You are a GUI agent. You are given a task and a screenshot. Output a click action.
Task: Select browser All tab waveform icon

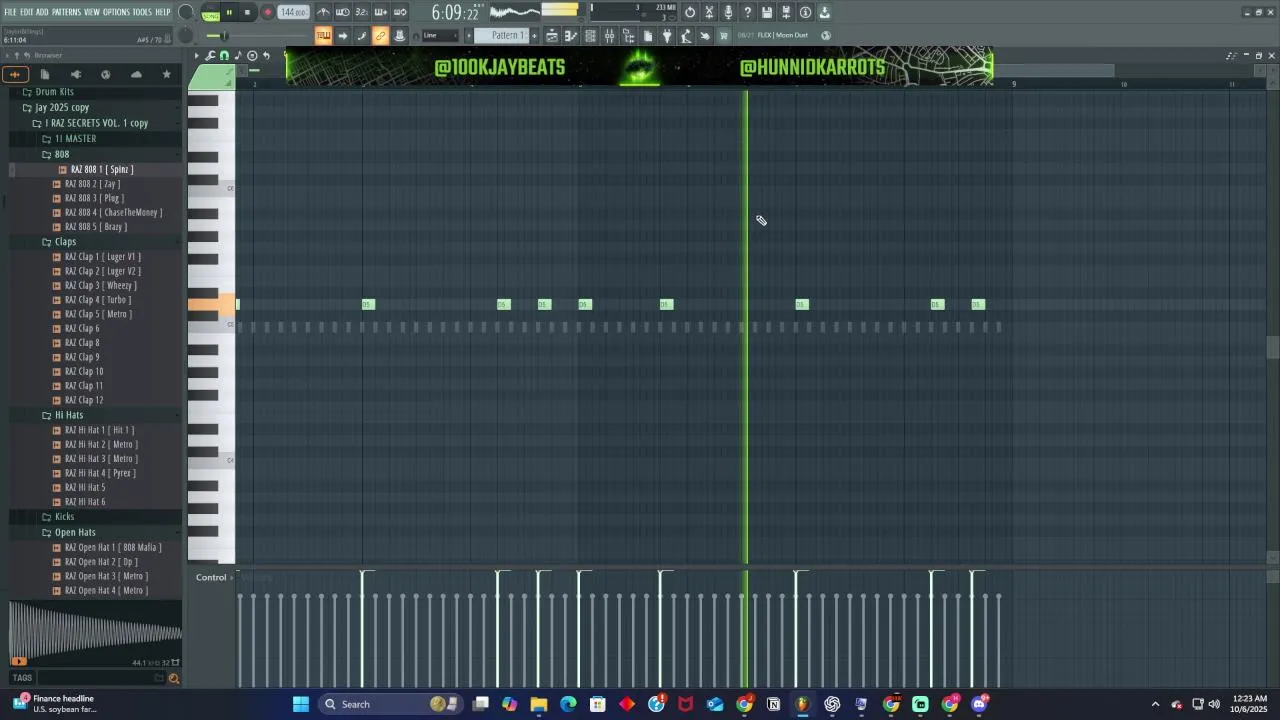click(14, 74)
